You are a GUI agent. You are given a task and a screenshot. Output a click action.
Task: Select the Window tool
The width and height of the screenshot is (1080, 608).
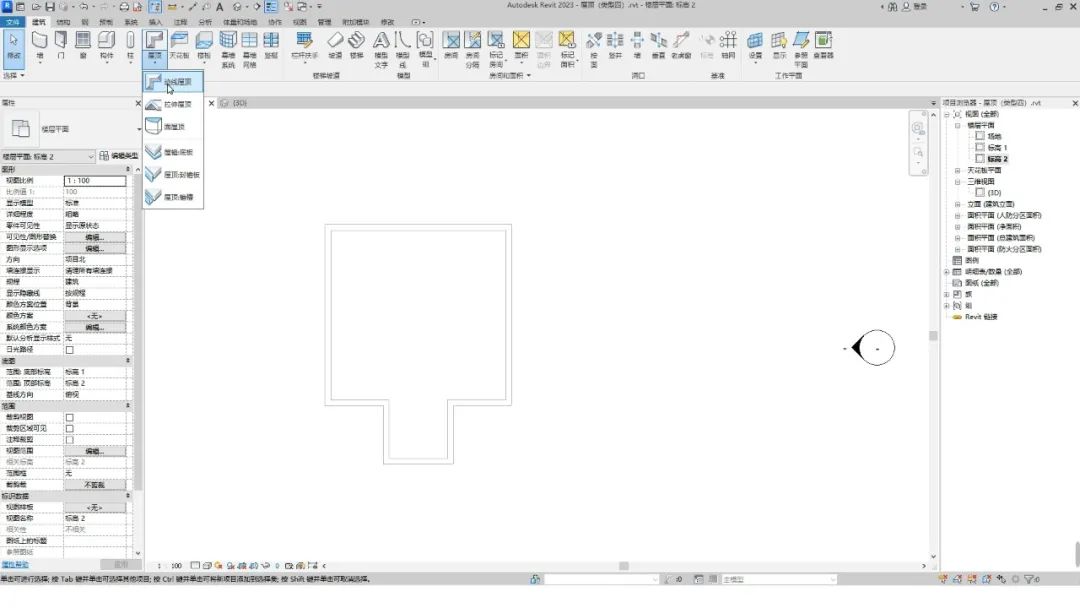click(83, 45)
